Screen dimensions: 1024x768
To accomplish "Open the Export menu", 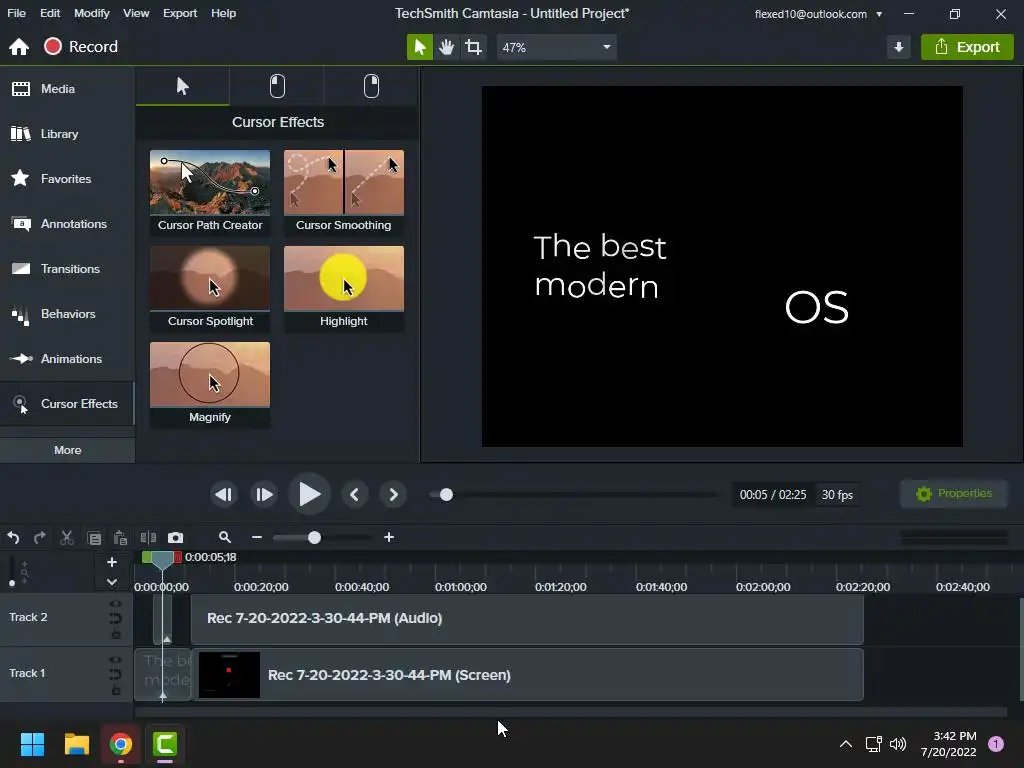I will [x=180, y=13].
